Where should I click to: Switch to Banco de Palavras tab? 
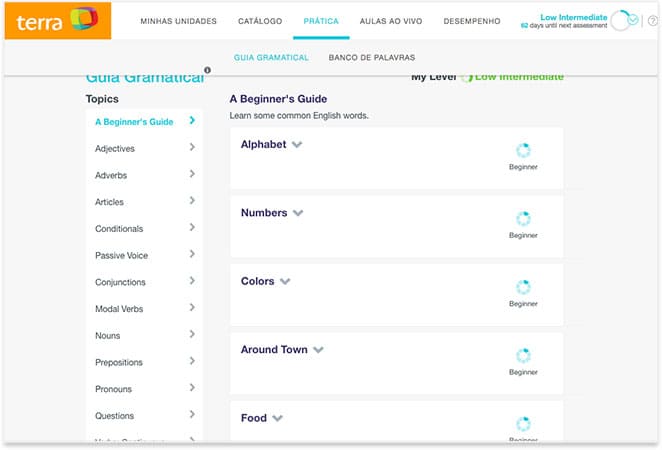371,58
